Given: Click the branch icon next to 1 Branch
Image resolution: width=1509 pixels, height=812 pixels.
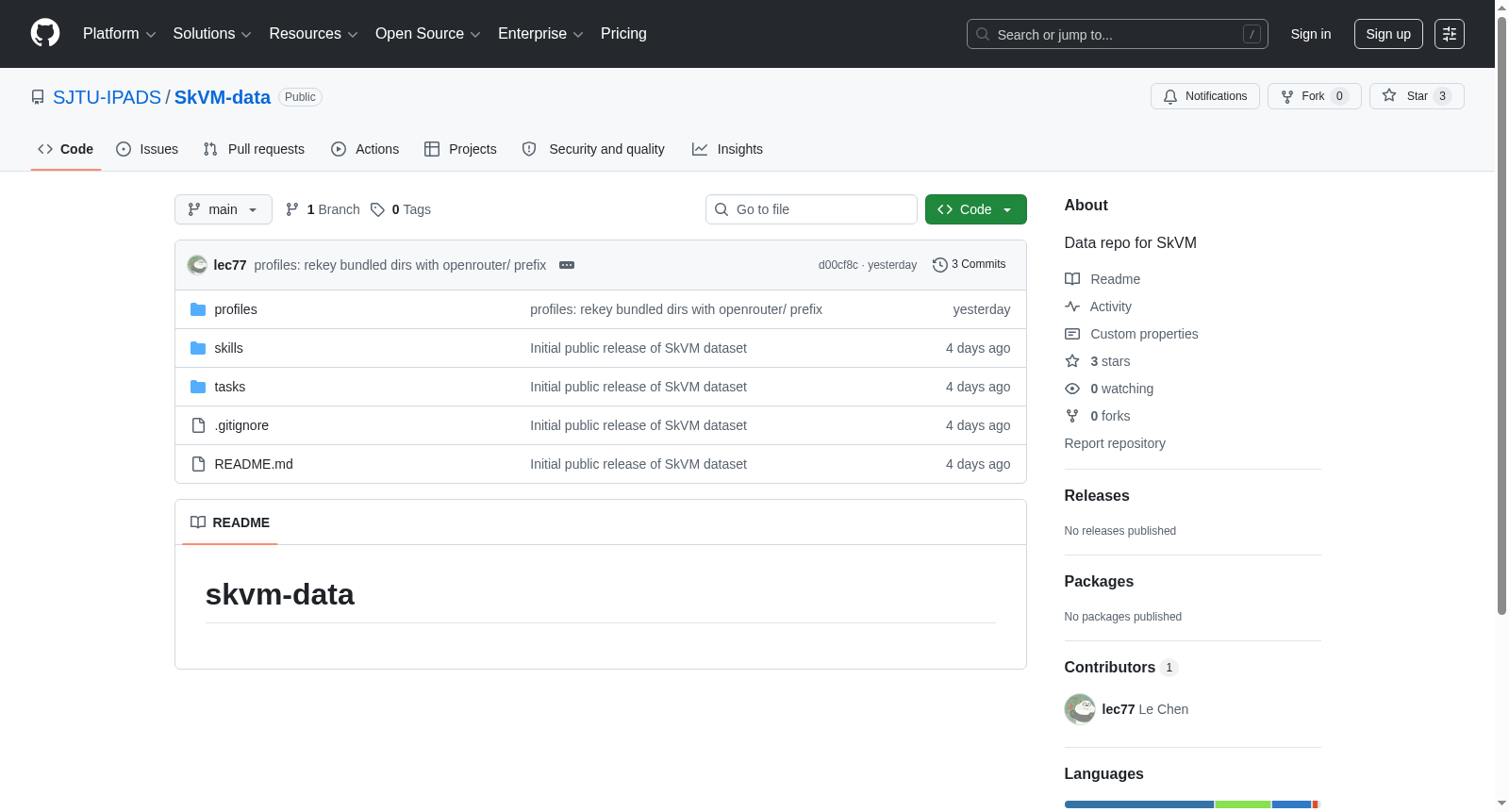Looking at the screenshot, I should pos(292,209).
